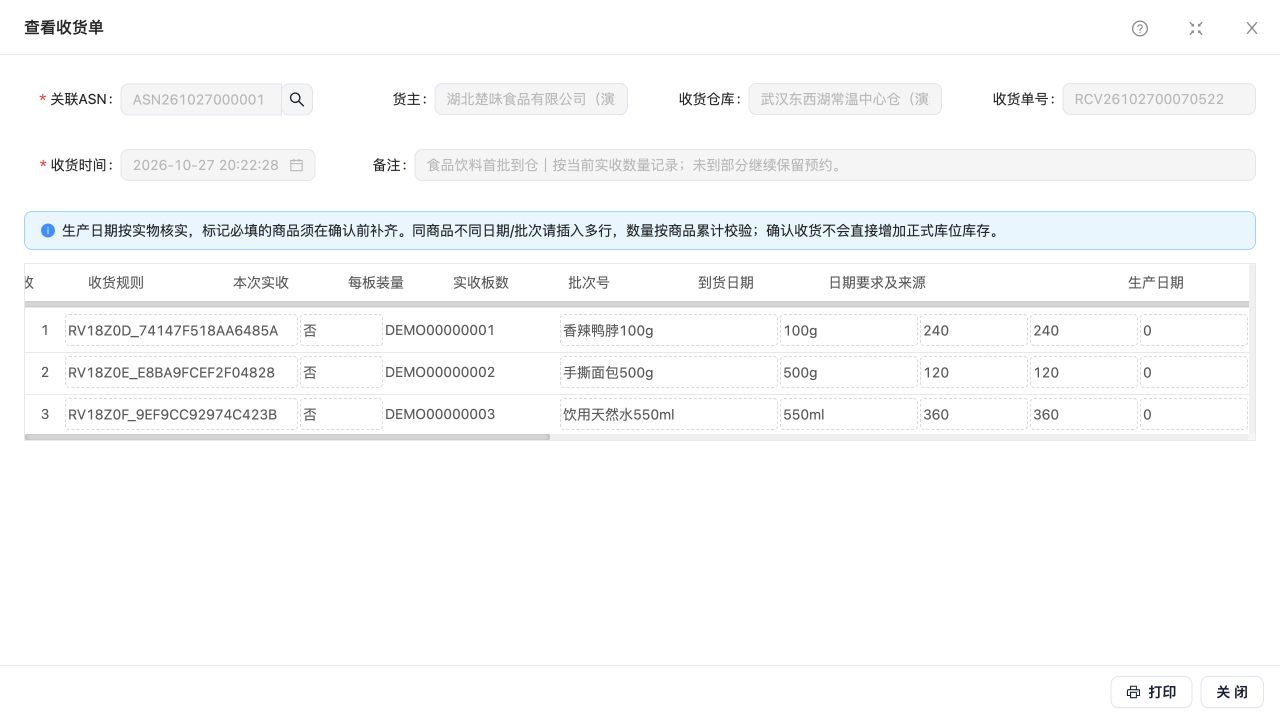This screenshot has height=720, width=1280.
Task: Click the help question mark icon
Action: coord(1140,28)
